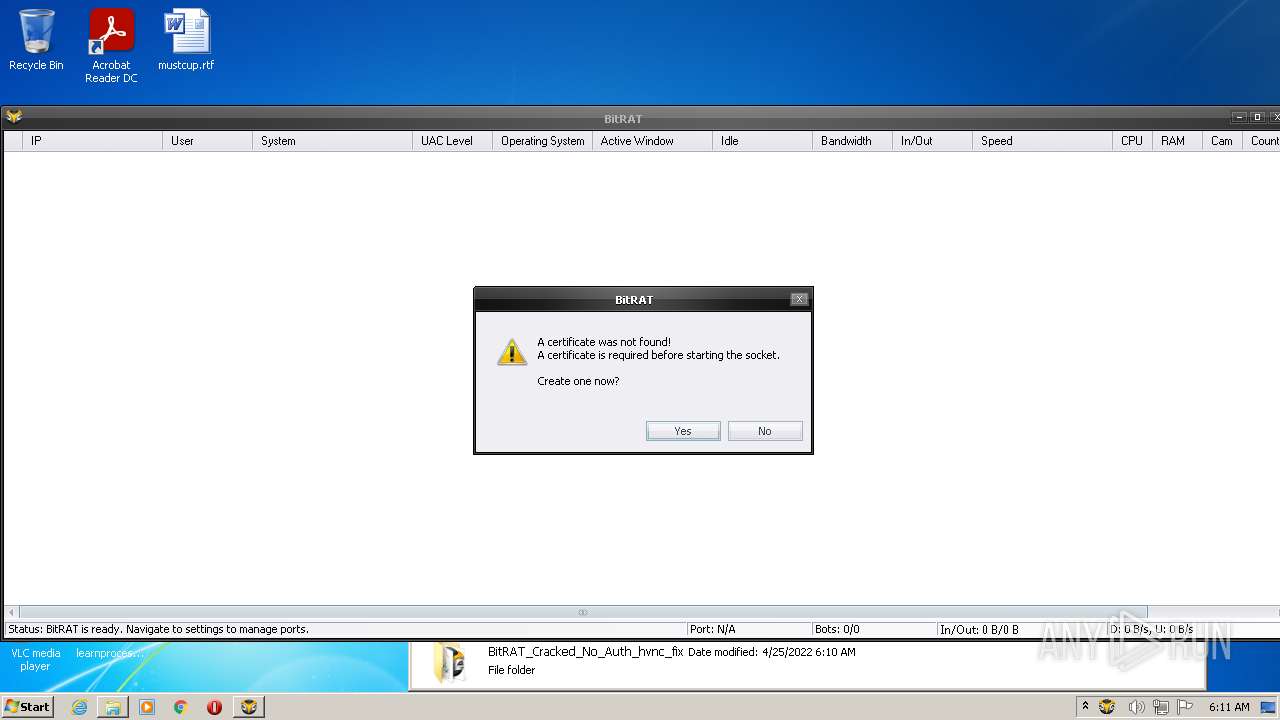Sort by In/Out column header
This screenshot has width=1280, height=720.
point(932,141)
